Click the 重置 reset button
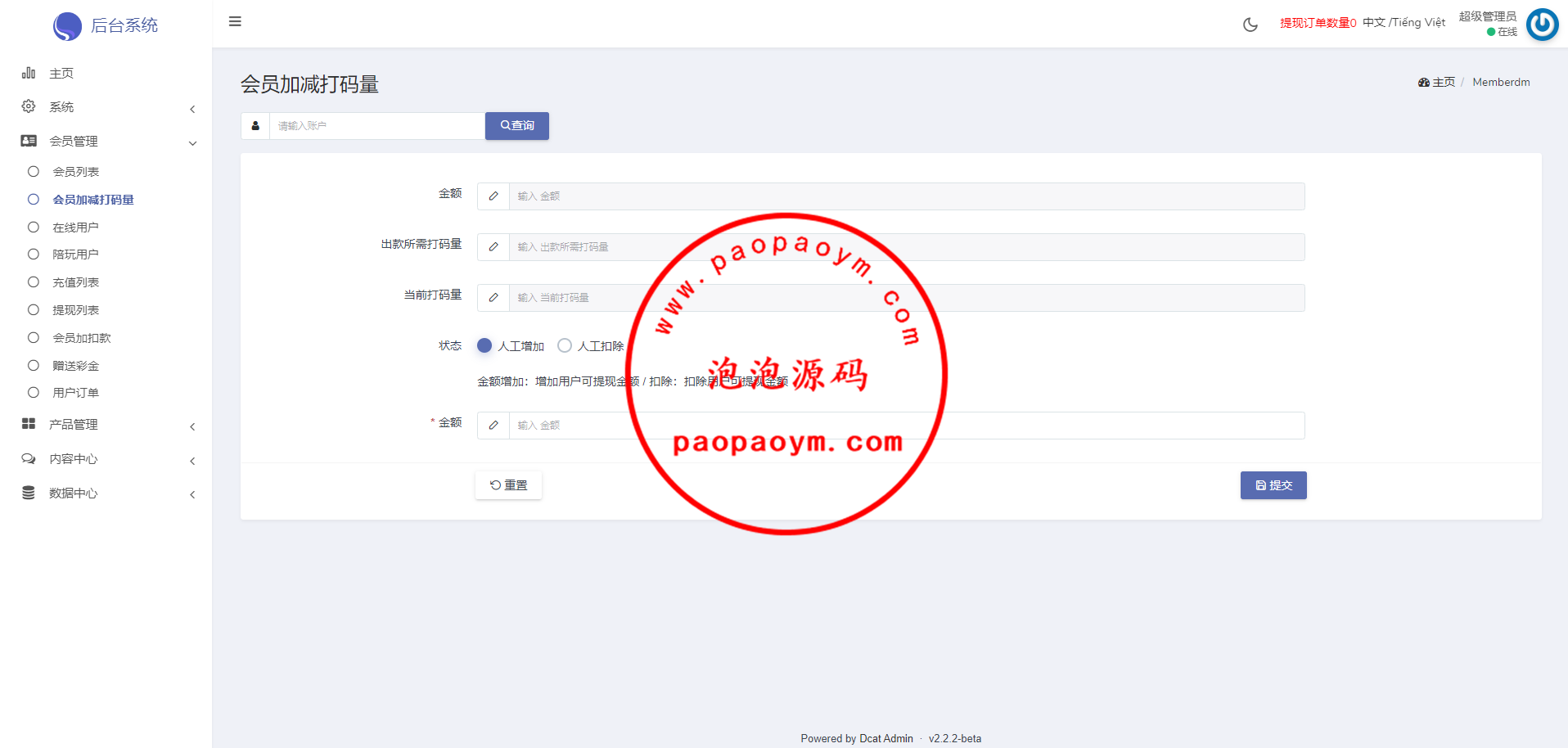This screenshot has width=1568, height=748. tap(508, 485)
